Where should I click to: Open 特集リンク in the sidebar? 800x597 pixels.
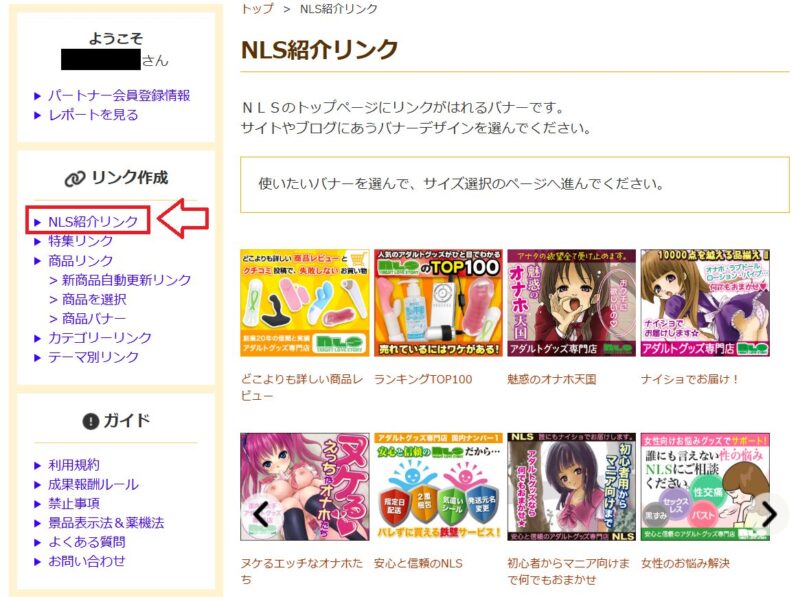pos(80,241)
